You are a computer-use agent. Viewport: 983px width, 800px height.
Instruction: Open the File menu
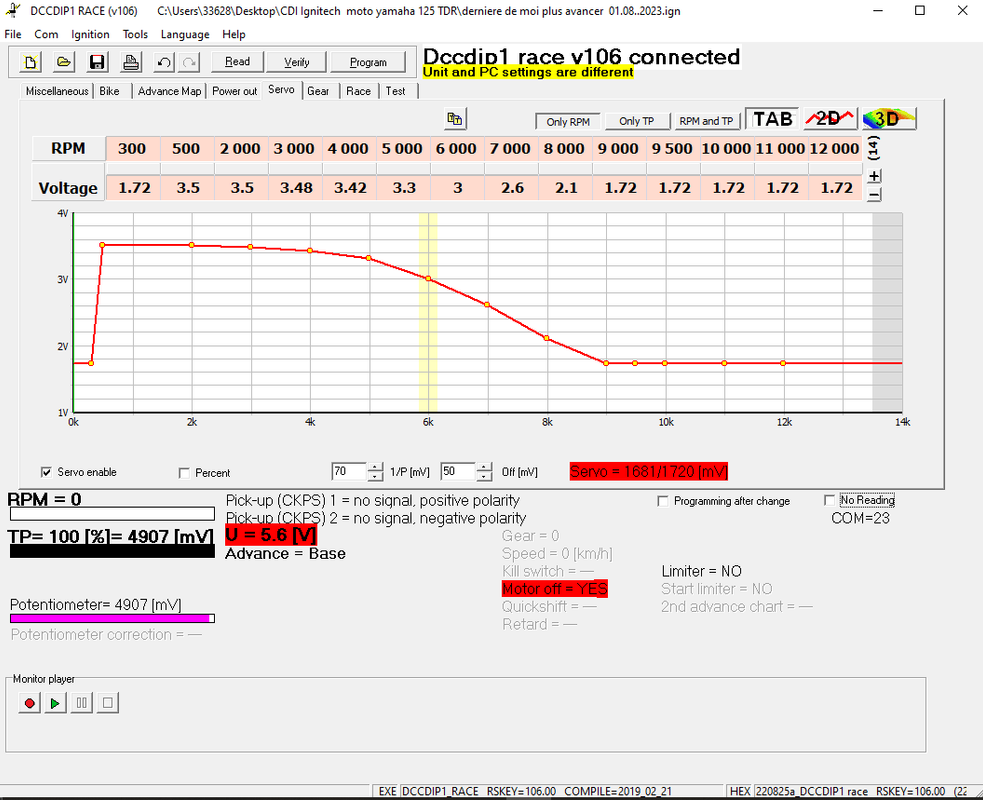(13, 34)
